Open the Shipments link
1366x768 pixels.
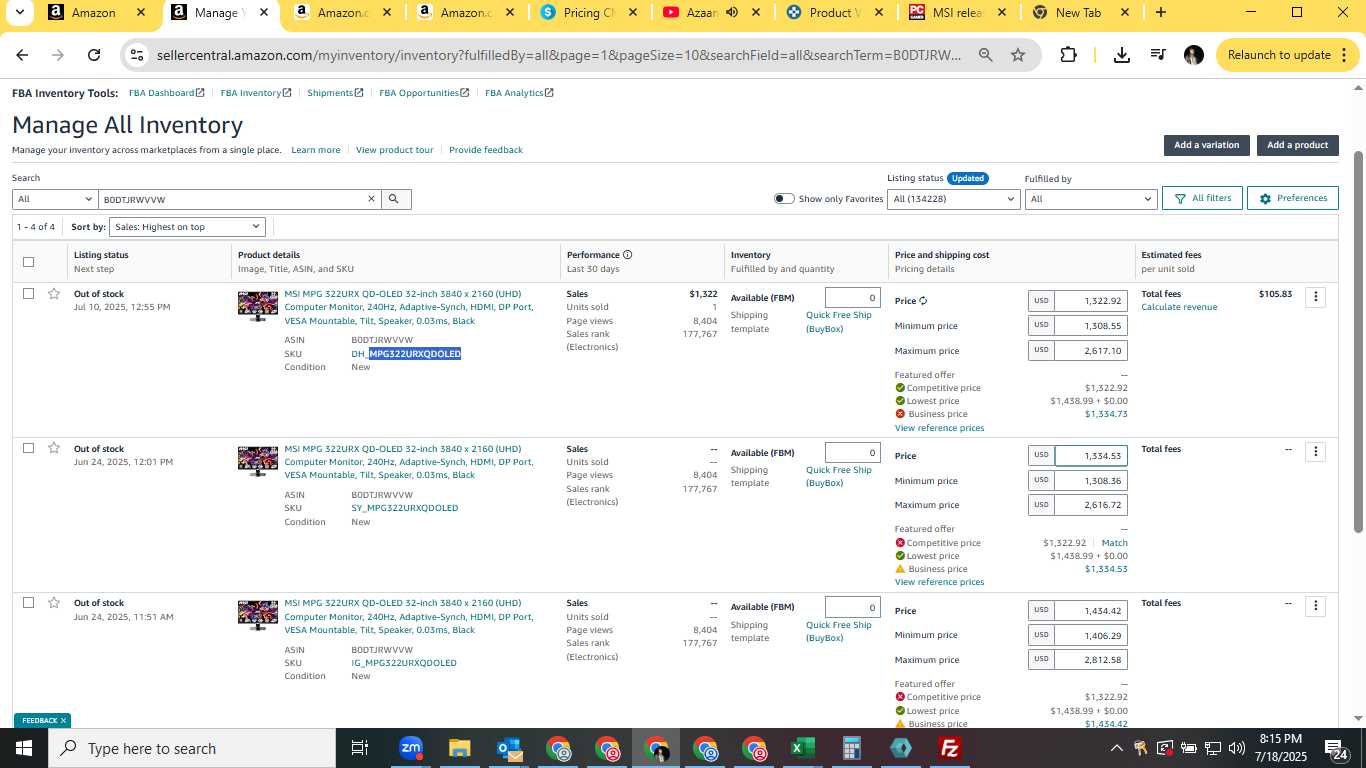[x=336, y=93]
